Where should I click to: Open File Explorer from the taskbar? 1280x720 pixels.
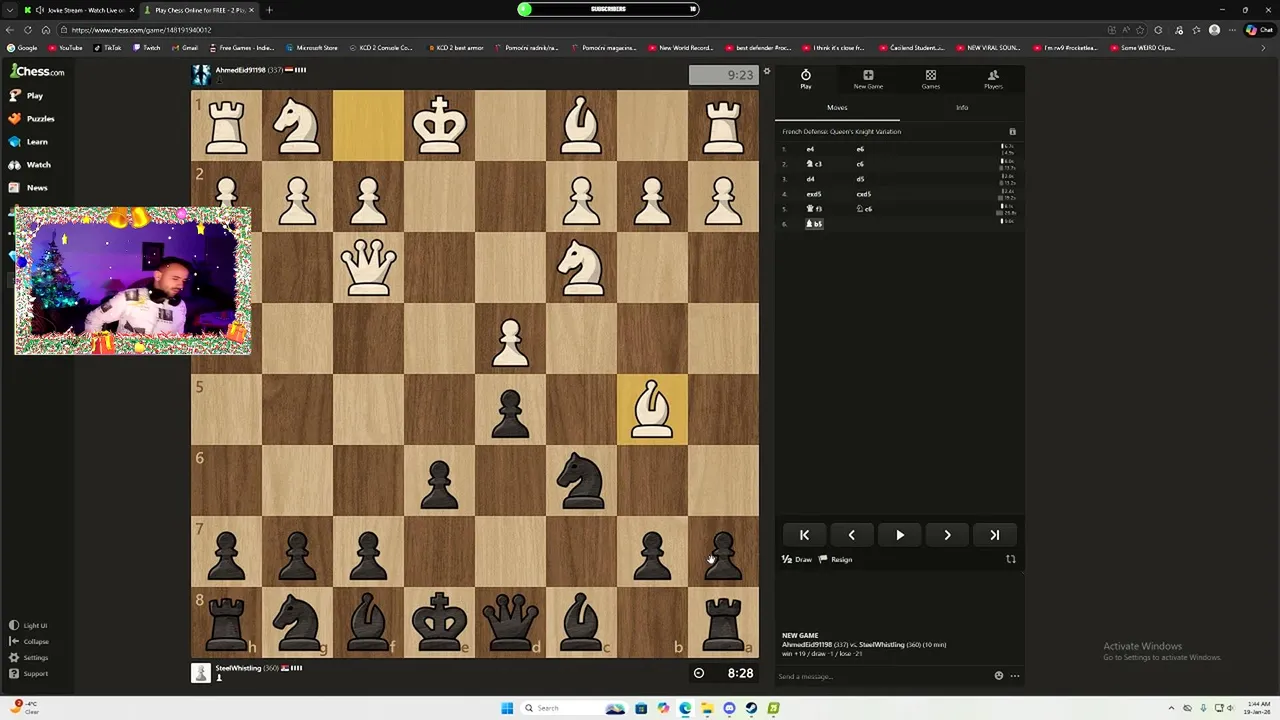click(x=707, y=708)
